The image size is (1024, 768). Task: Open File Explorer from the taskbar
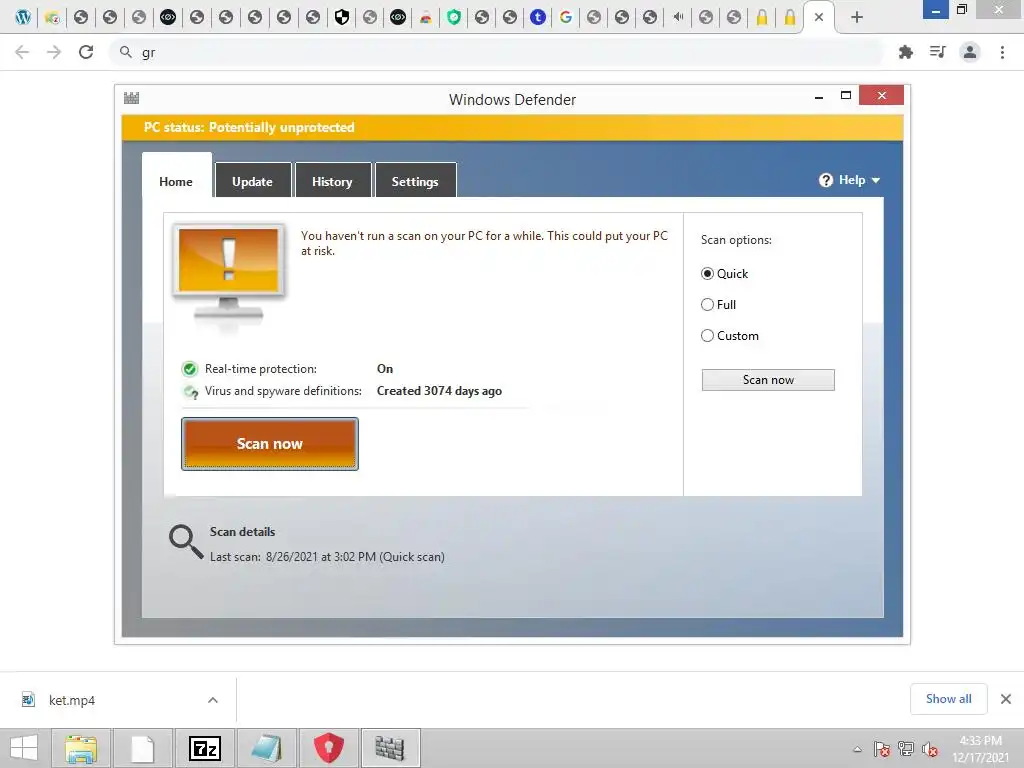point(81,748)
